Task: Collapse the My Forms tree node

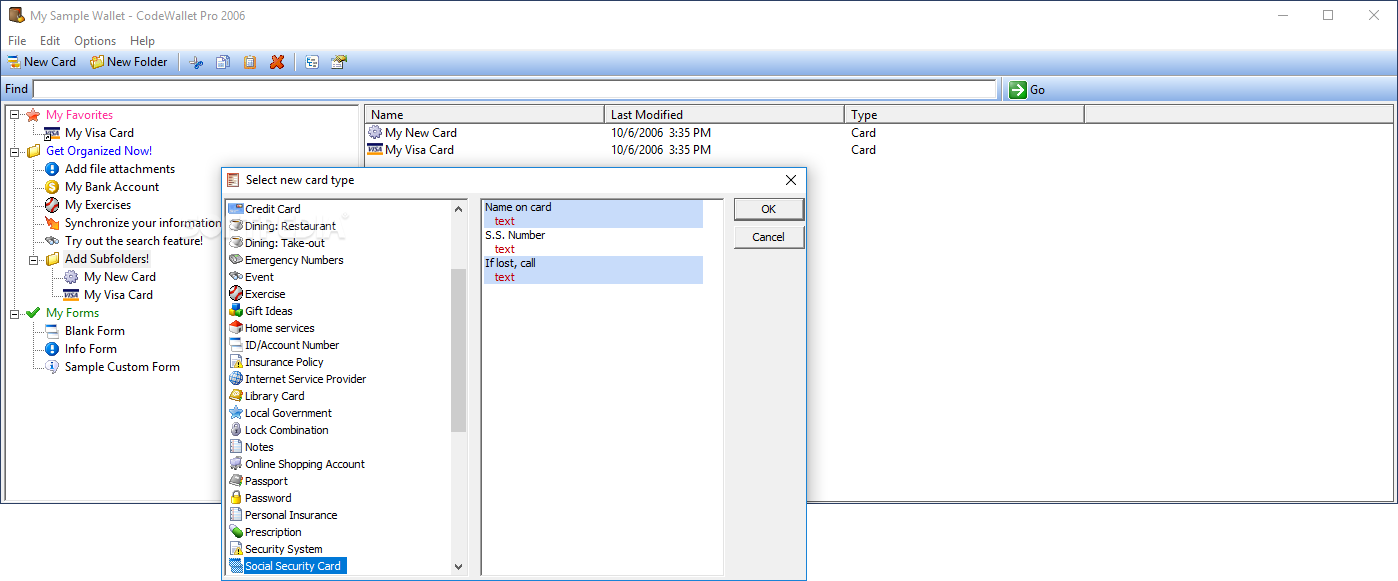Action: coord(14,313)
